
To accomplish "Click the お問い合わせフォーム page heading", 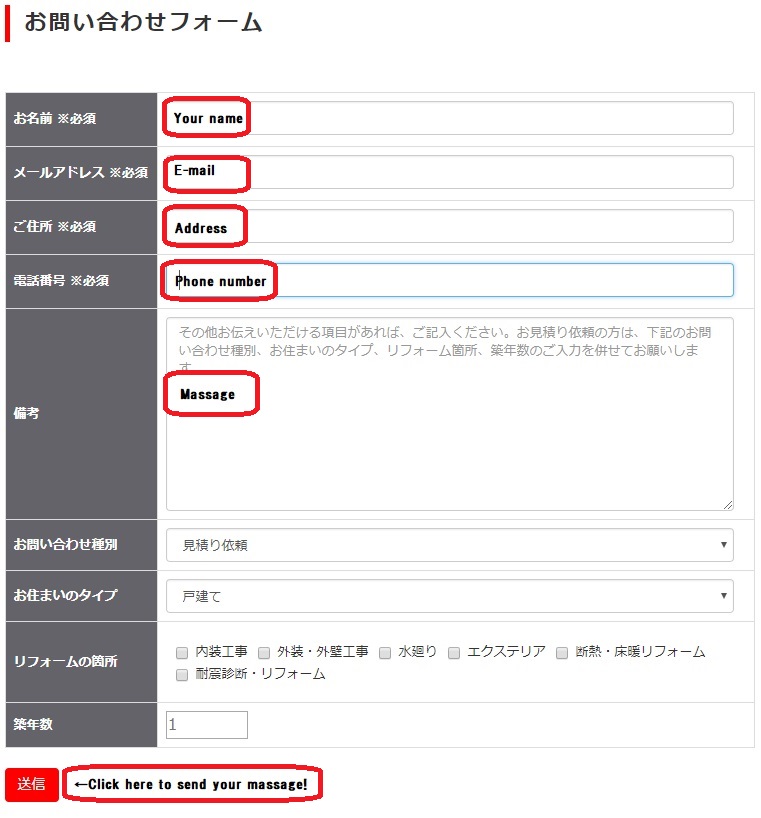I will click(143, 22).
